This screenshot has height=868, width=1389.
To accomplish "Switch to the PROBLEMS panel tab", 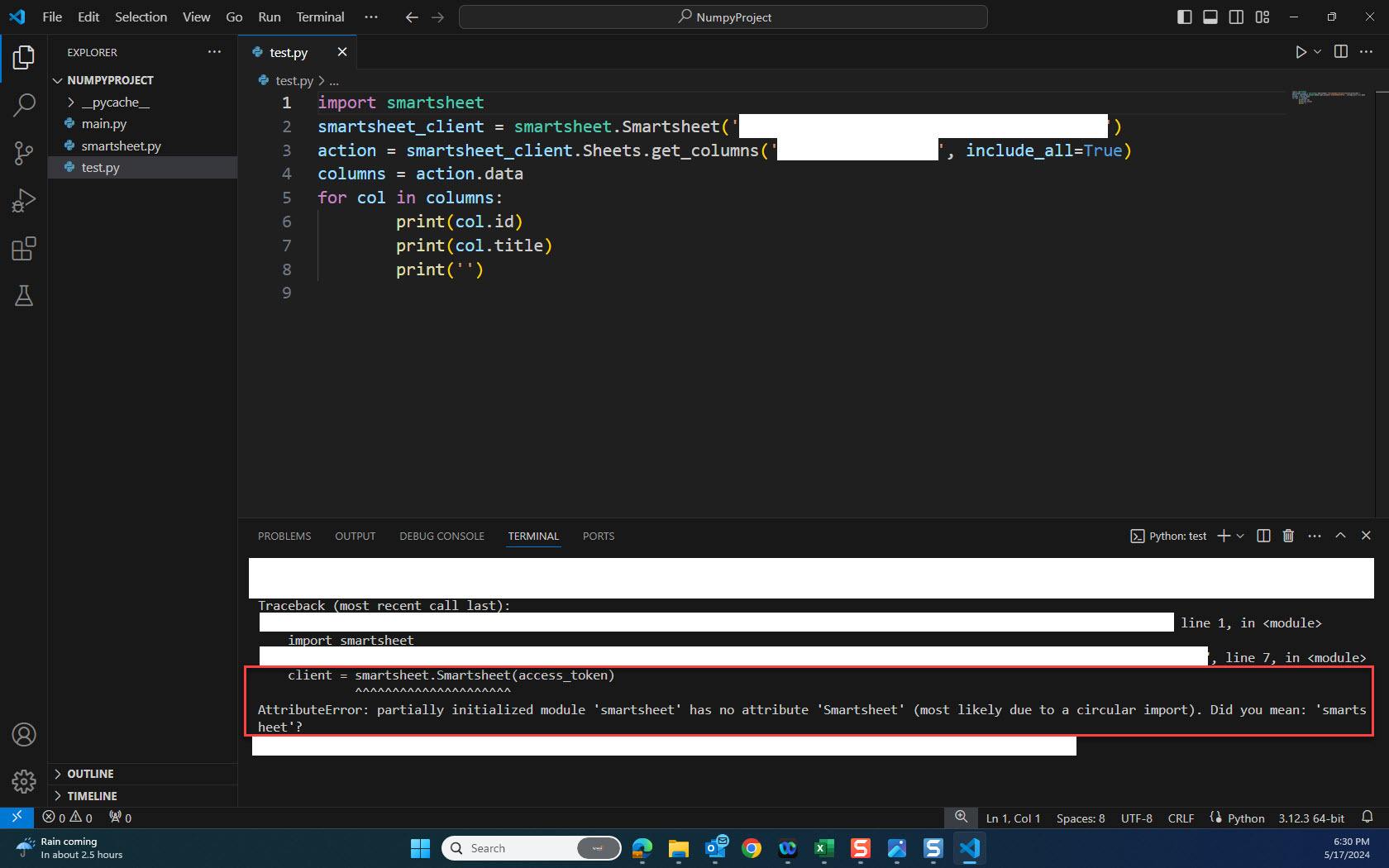I will pos(284,537).
